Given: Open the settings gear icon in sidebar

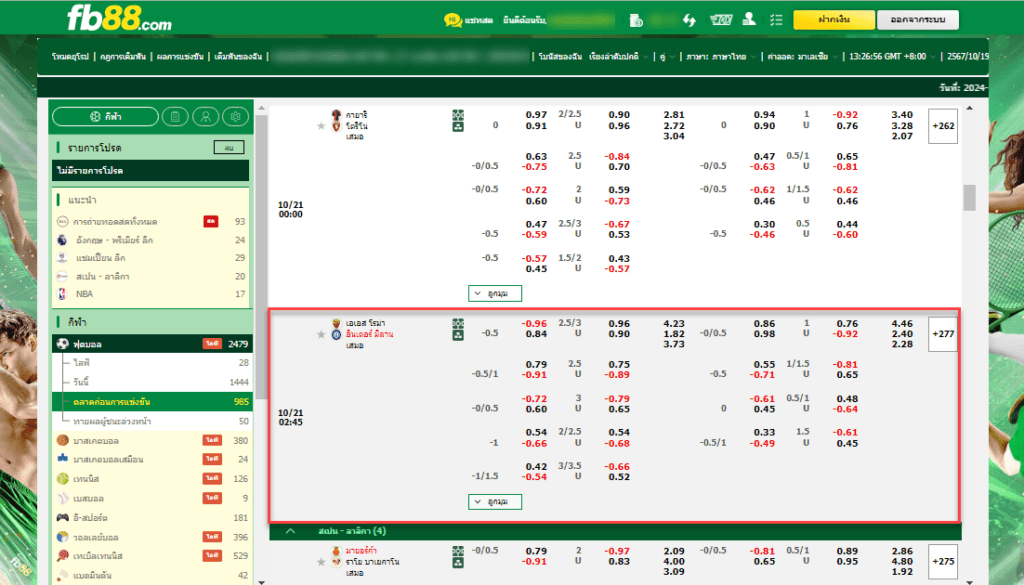Looking at the screenshot, I should [235, 117].
